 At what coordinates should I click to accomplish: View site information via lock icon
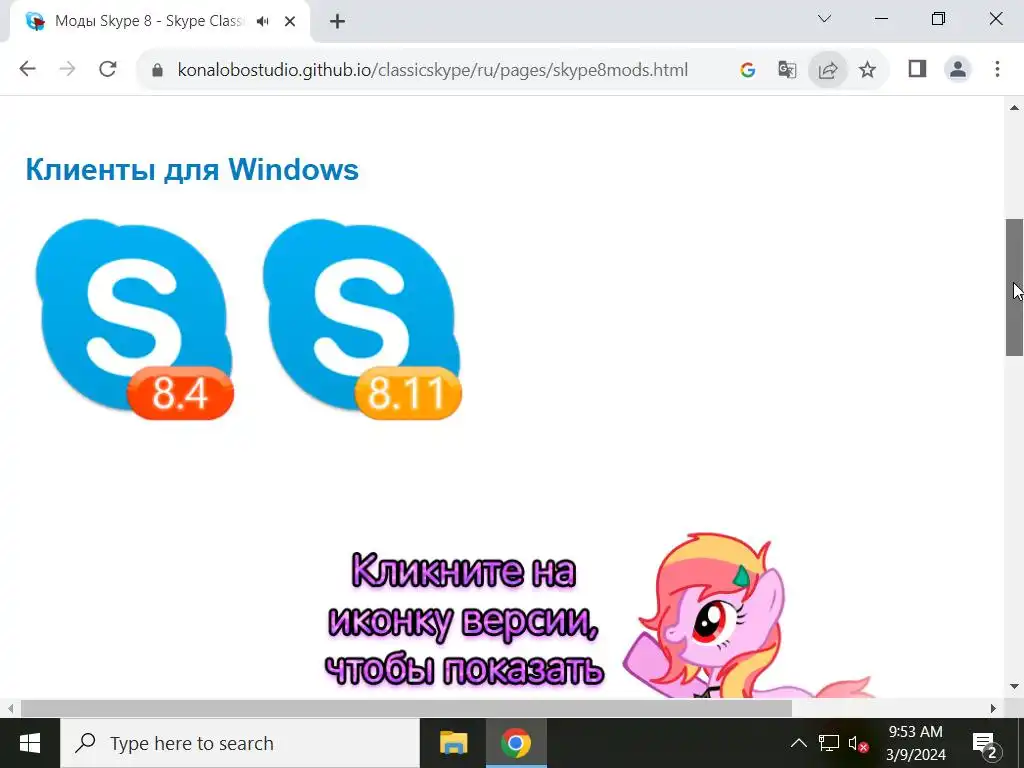point(157,70)
